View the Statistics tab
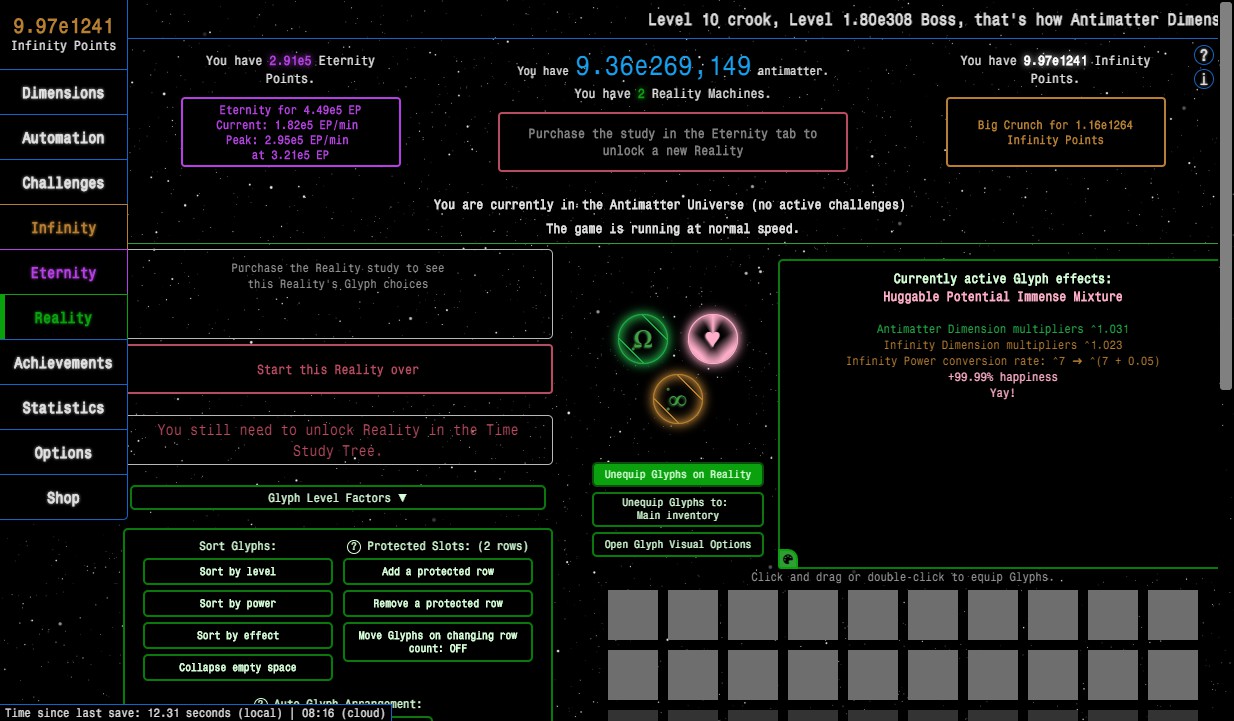 pyautogui.click(x=63, y=408)
